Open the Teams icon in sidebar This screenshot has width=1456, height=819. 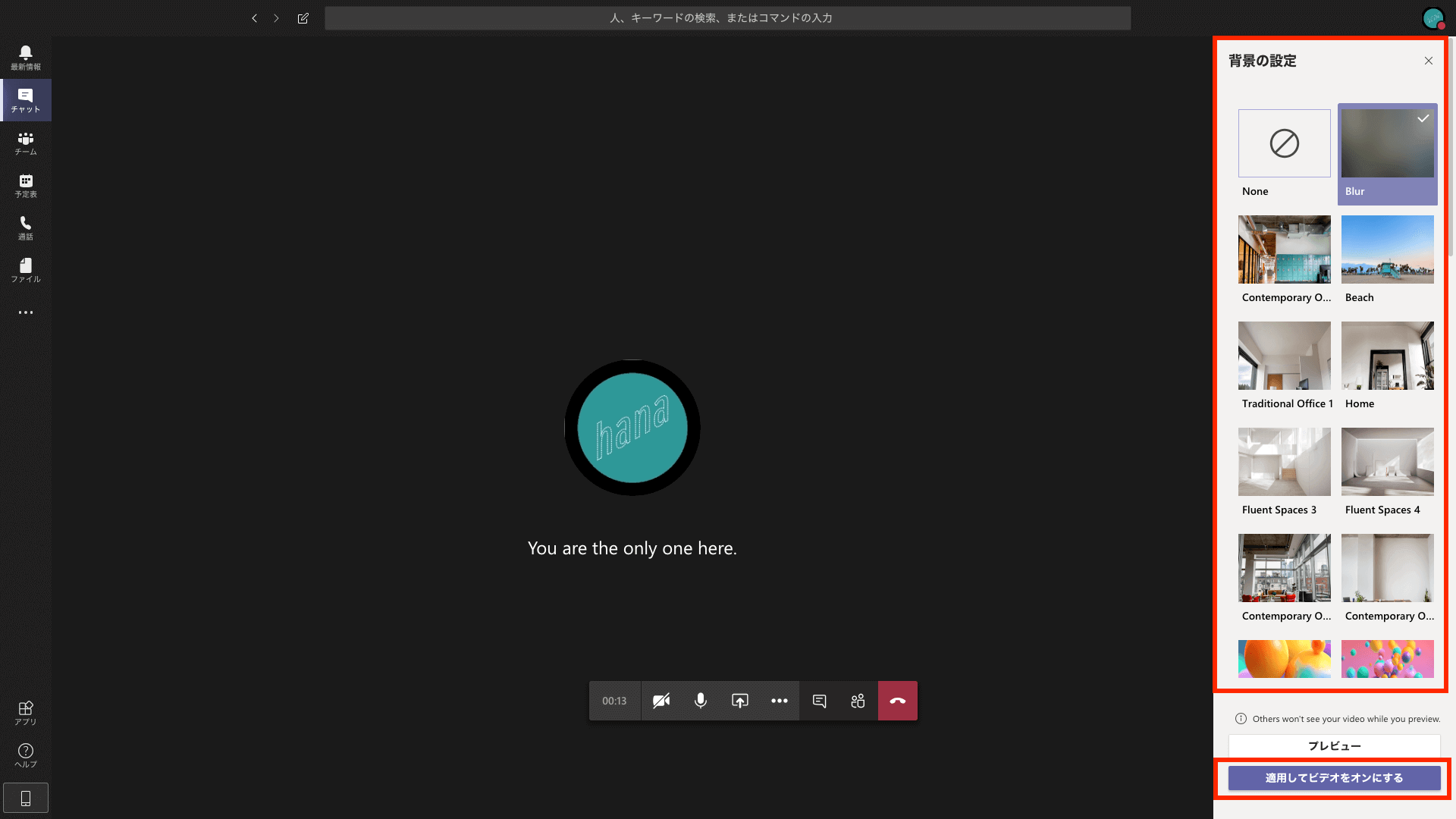point(25,143)
